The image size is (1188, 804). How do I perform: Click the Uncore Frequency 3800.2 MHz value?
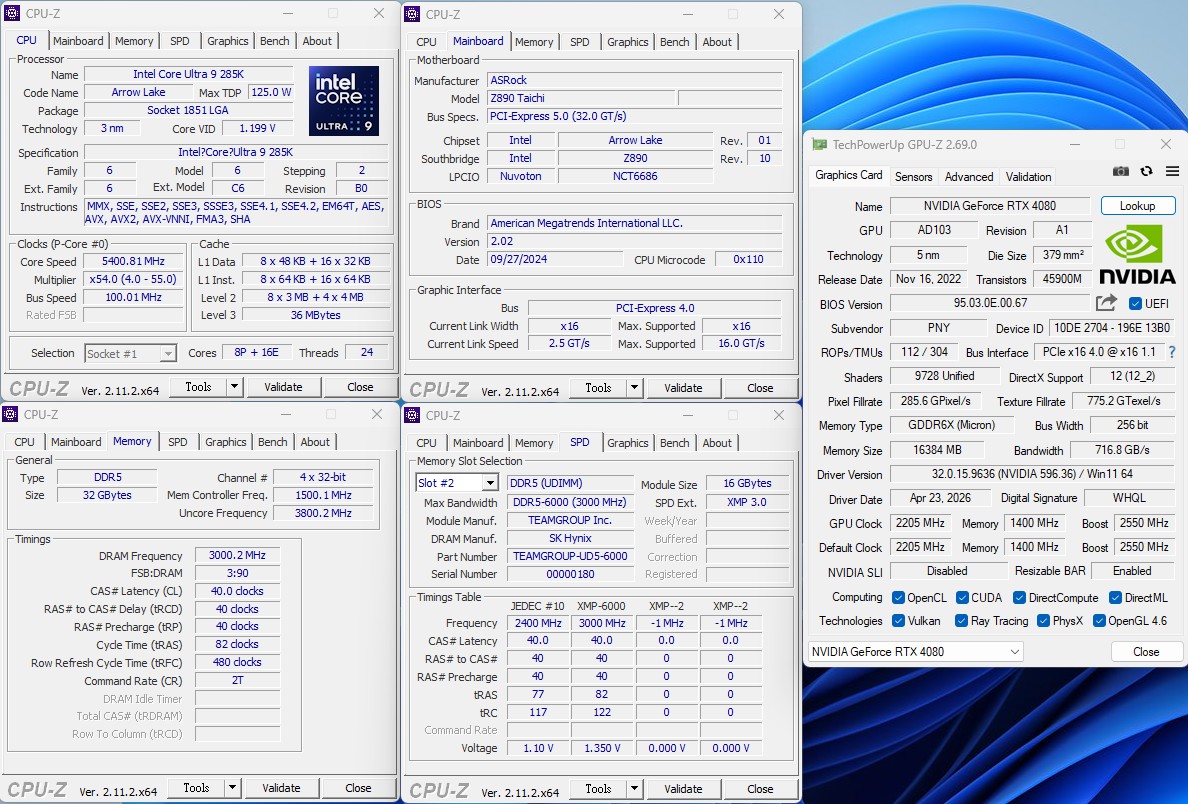coord(323,513)
